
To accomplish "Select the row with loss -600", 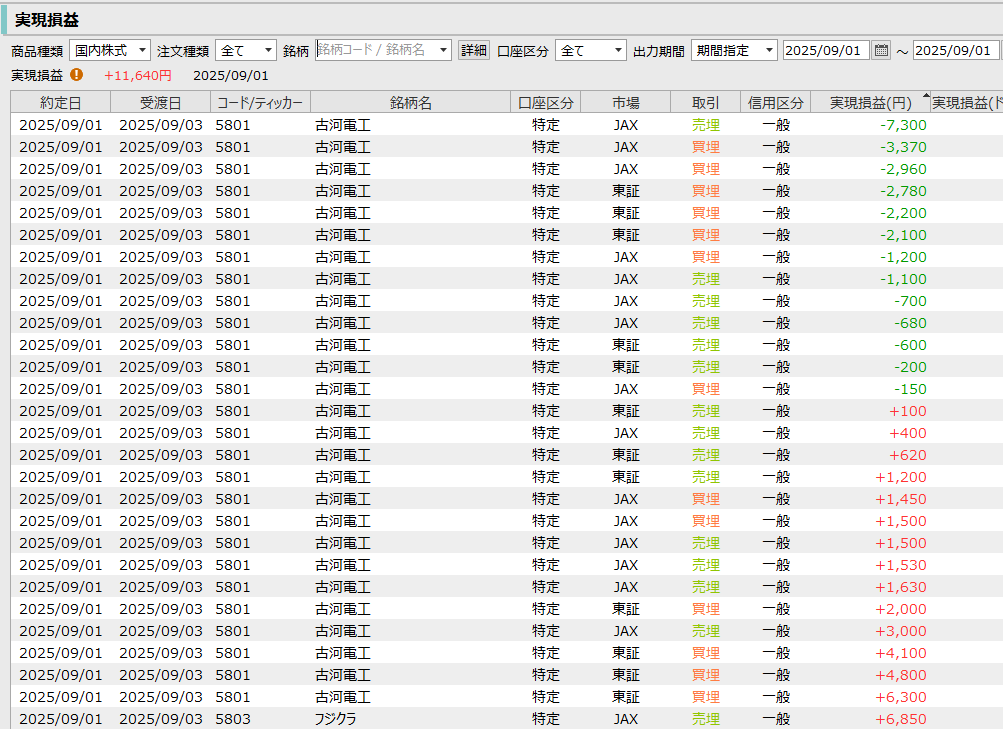I will (x=507, y=345).
